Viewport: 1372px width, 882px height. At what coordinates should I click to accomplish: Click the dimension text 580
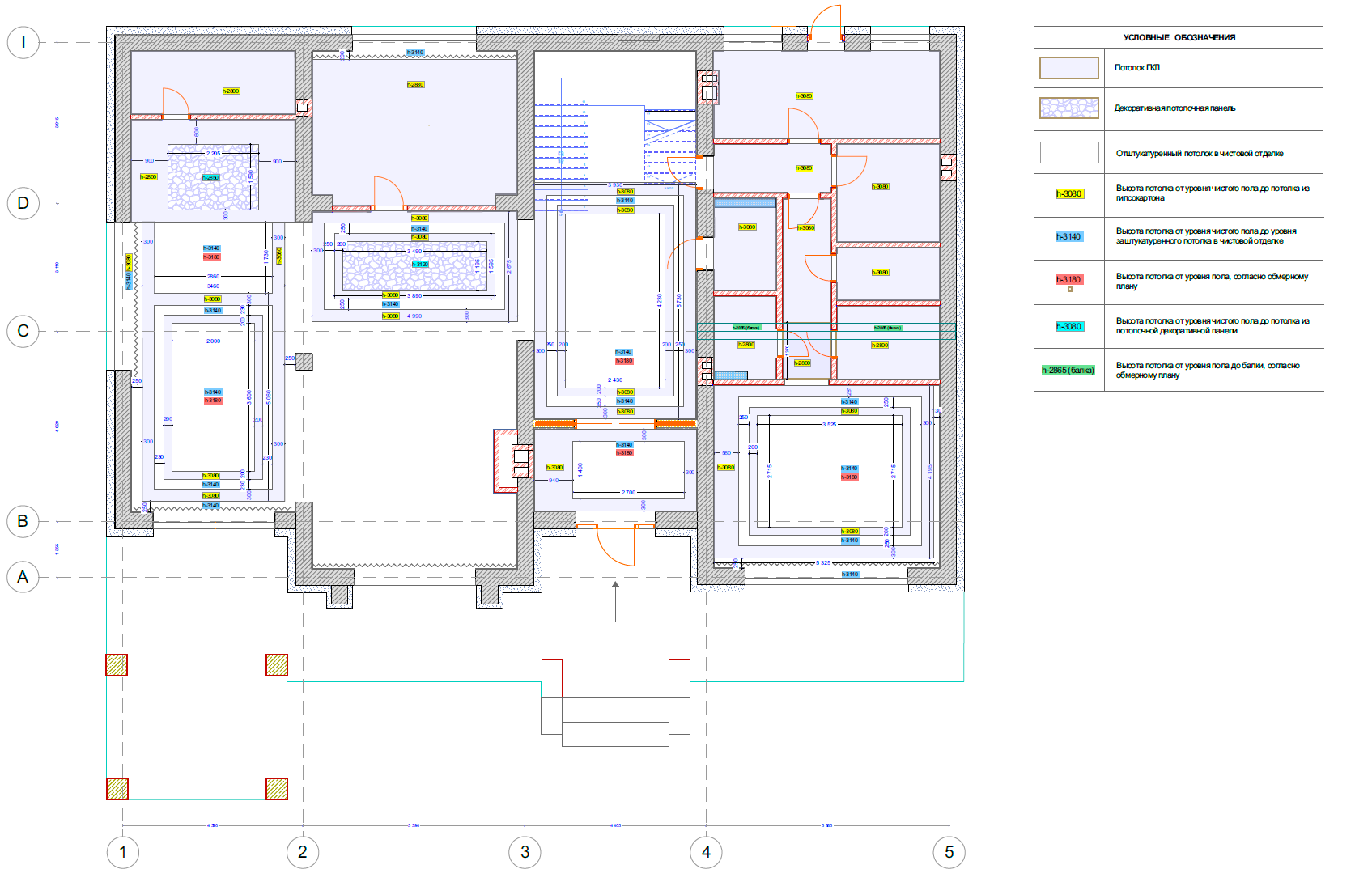coord(726,453)
